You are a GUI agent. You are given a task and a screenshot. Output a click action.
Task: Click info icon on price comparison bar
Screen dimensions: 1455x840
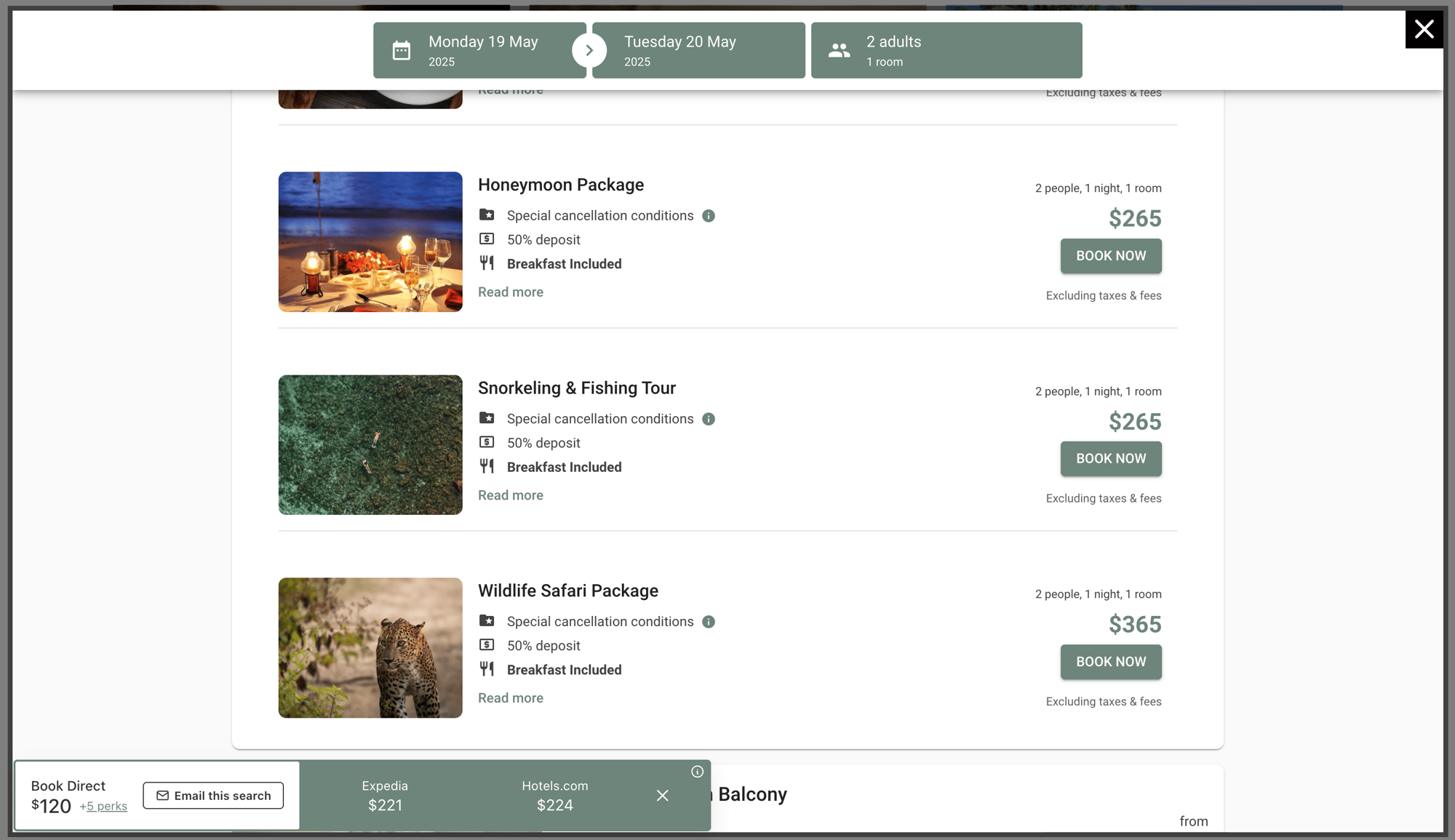pyautogui.click(x=697, y=772)
